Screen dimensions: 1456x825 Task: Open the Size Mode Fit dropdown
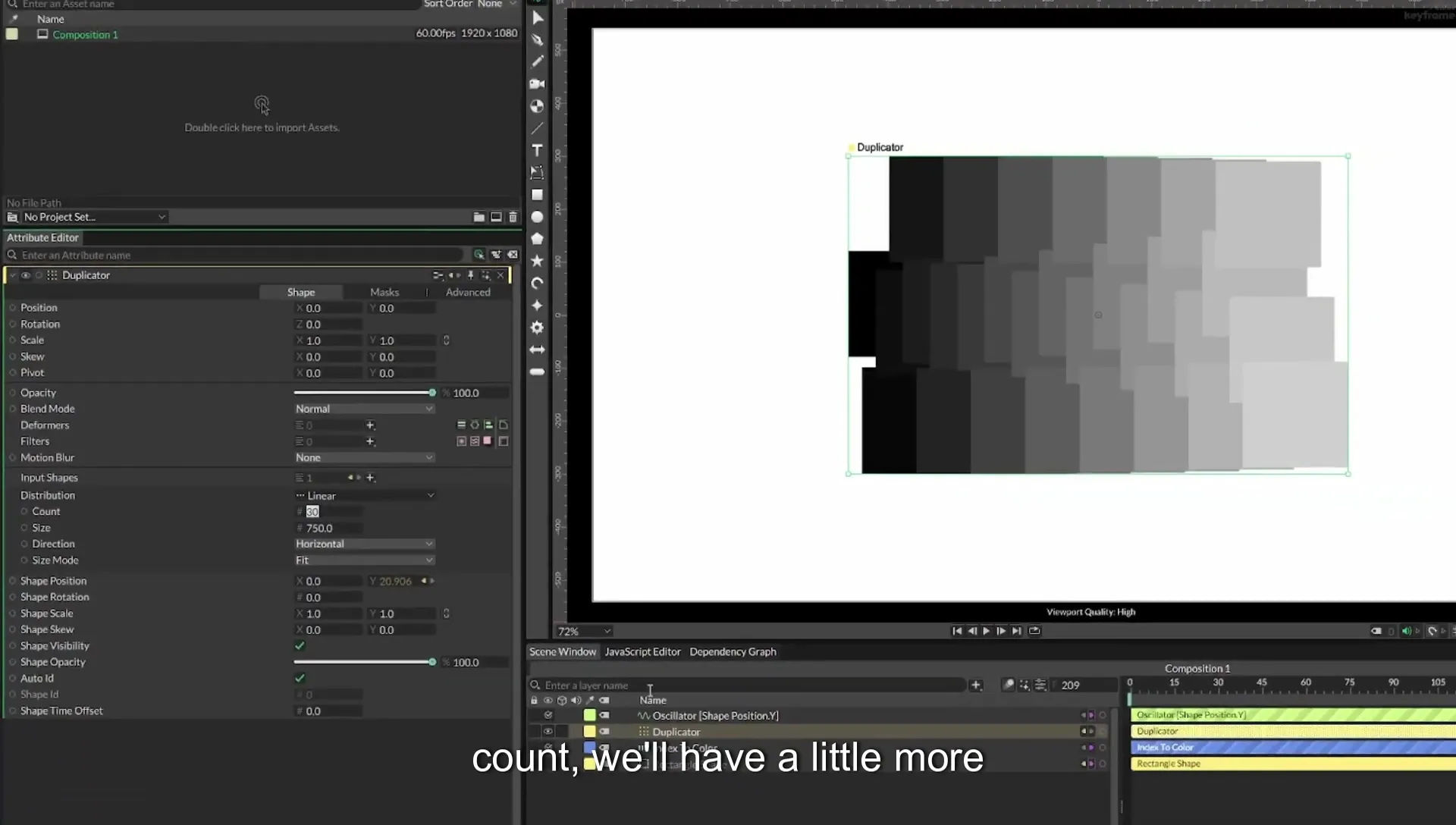pos(365,560)
